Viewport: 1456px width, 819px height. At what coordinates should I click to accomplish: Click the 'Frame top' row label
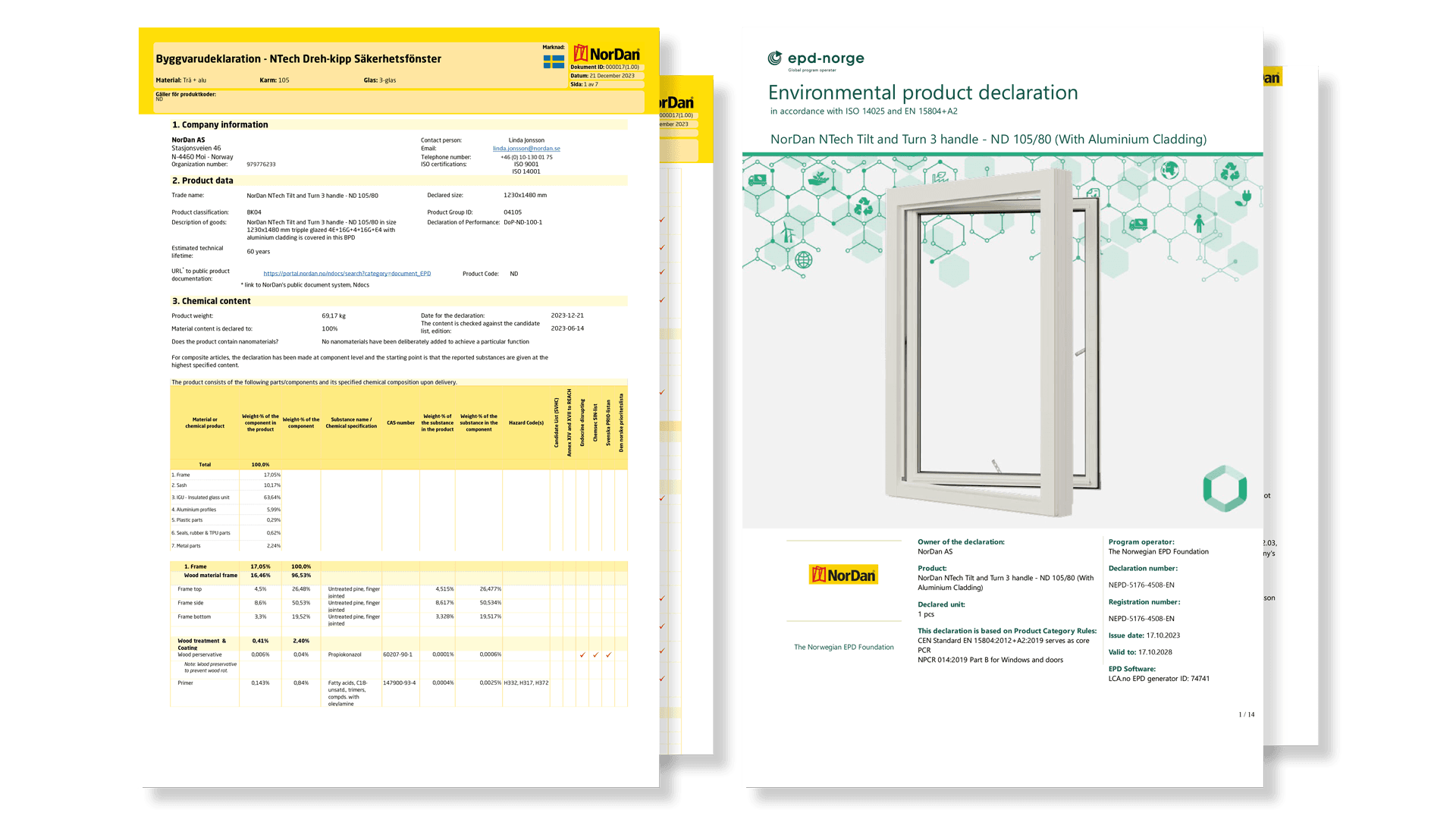[x=190, y=589]
